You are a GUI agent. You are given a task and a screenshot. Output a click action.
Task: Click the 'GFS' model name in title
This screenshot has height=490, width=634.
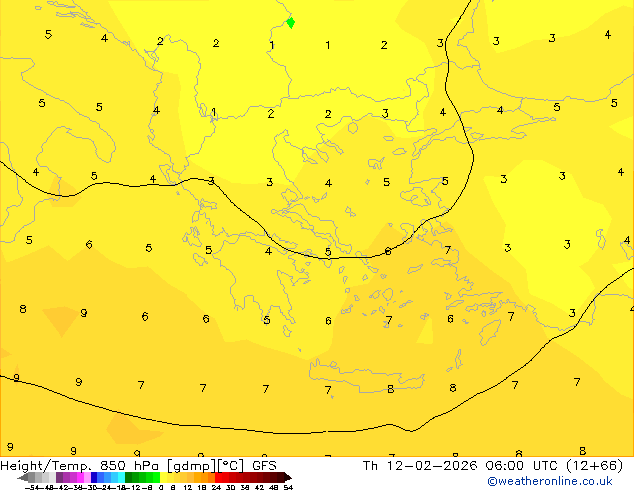(264, 466)
